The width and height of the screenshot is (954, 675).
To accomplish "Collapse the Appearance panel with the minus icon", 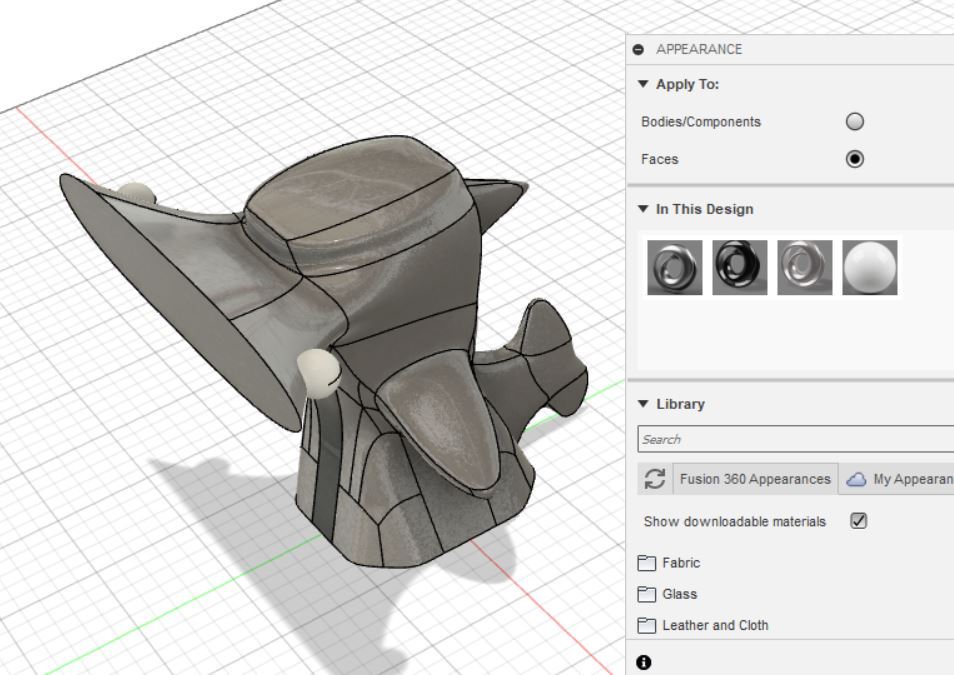I will pyautogui.click(x=638, y=49).
